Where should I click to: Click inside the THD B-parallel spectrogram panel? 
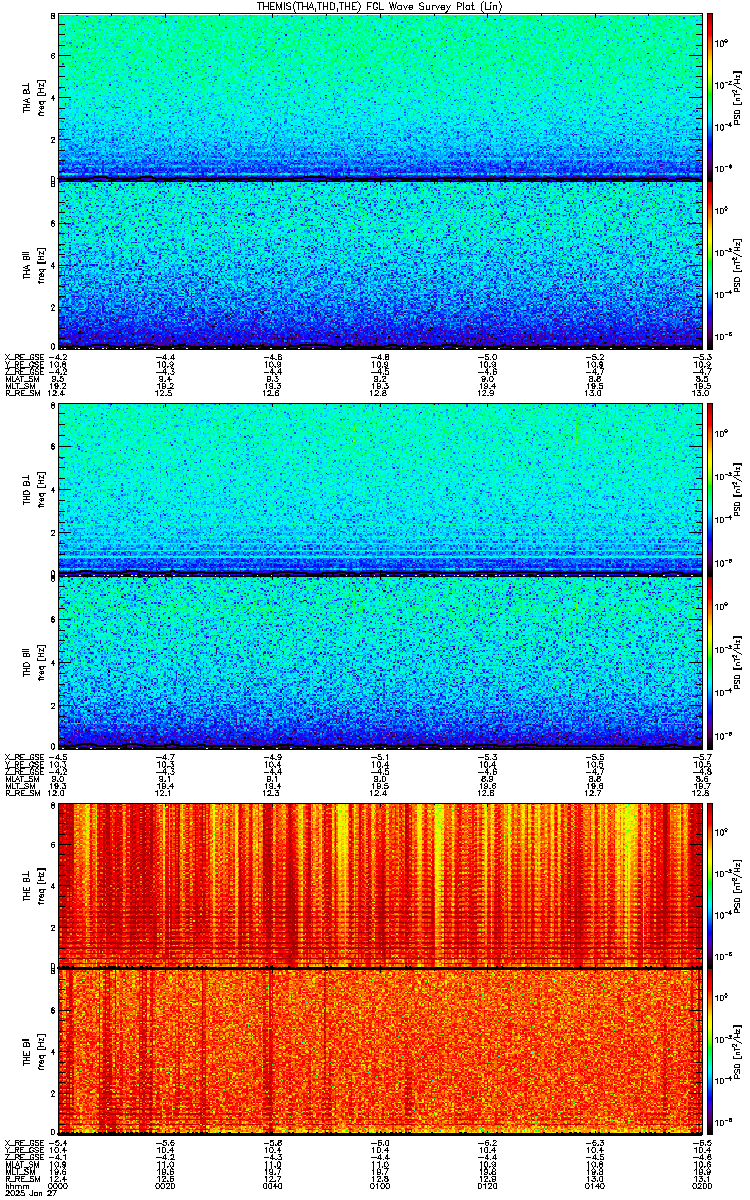click(381, 661)
